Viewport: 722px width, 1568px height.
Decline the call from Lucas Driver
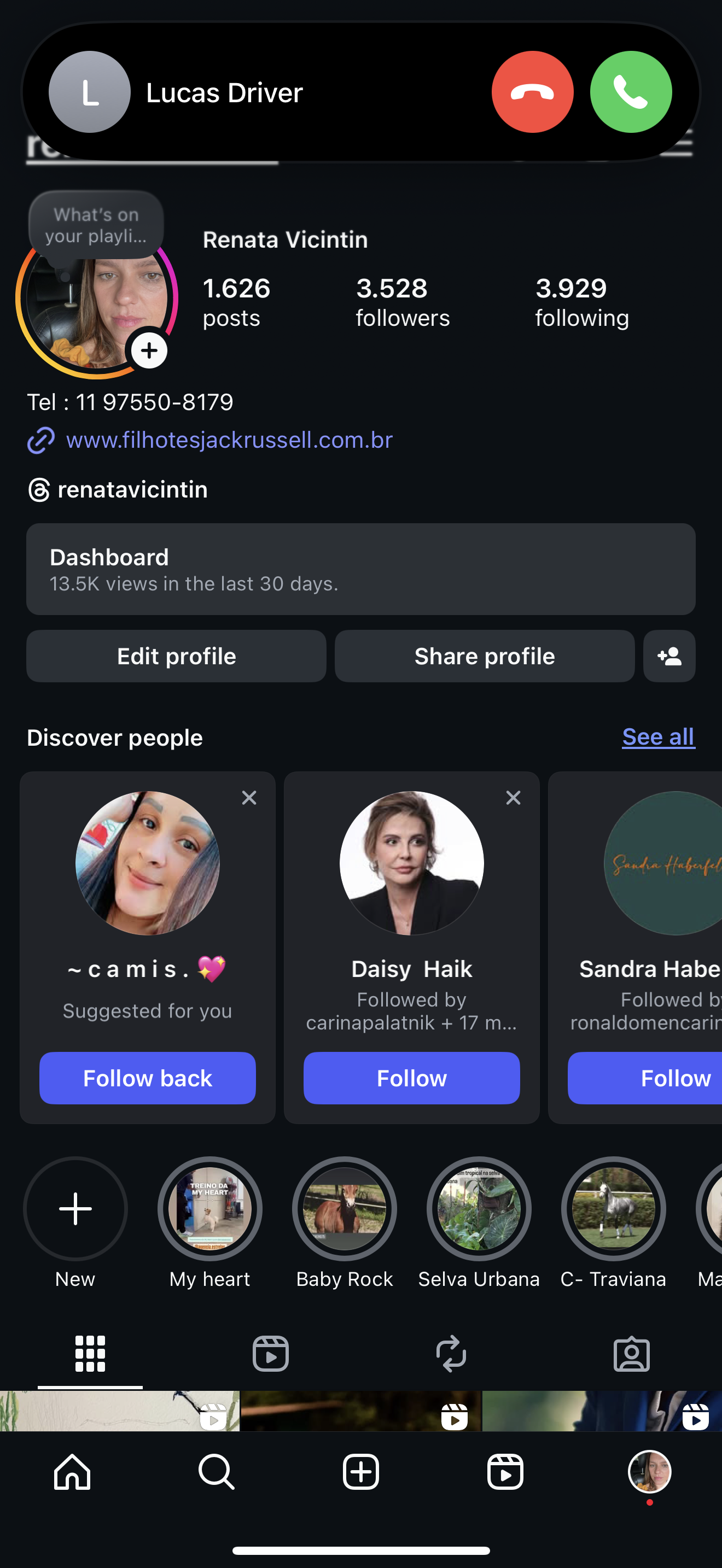point(532,92)
